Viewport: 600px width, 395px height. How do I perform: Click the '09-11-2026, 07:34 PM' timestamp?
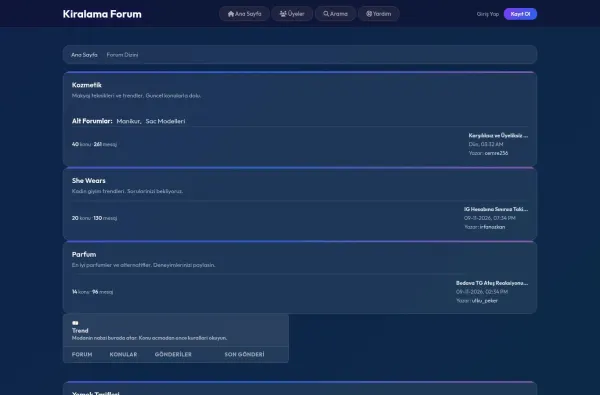pyautogui.click(x=489, y=218)
